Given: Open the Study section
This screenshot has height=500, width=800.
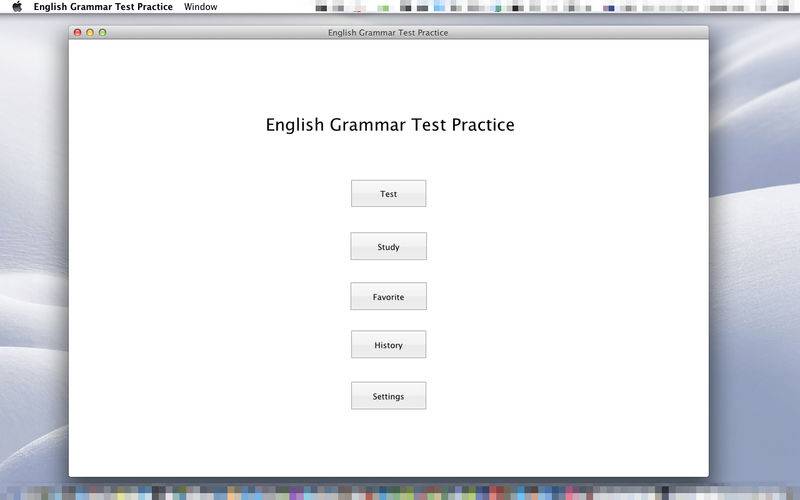Looking at the screenshot, I should click(388, 246).
